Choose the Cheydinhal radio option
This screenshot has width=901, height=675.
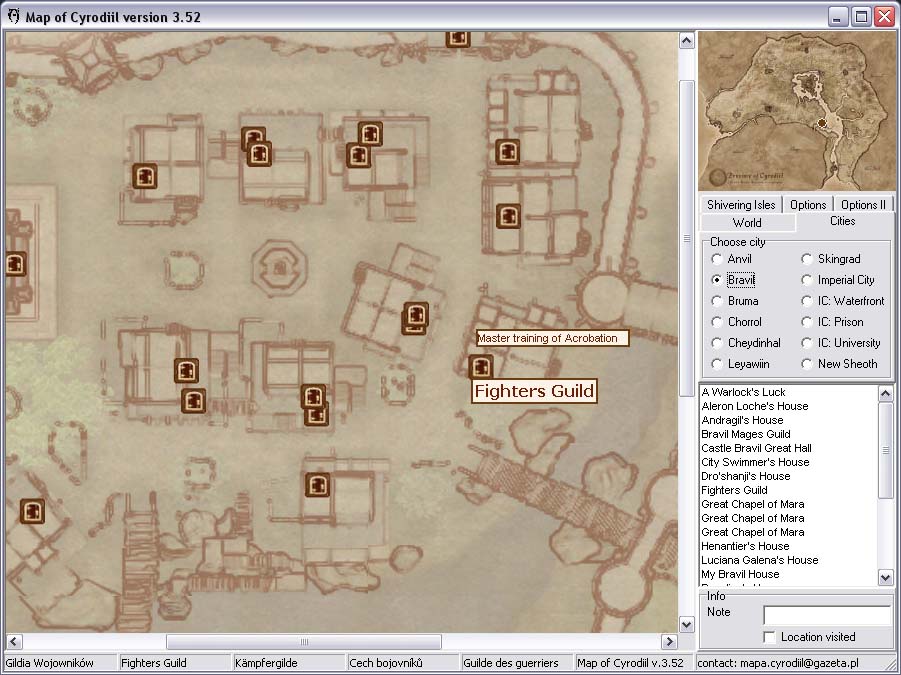(717, 343)
